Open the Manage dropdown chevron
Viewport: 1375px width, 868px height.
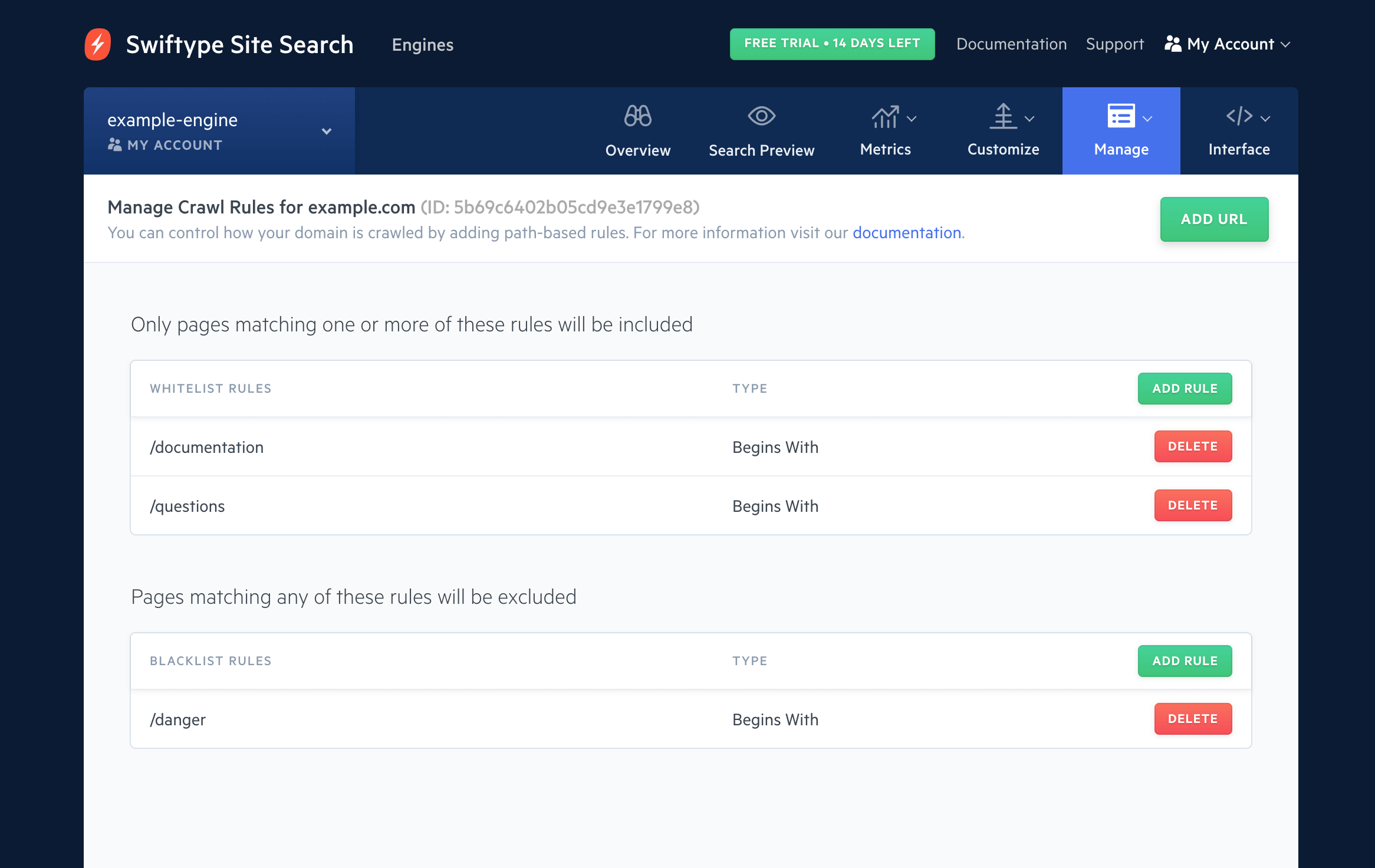(1147, 119)
